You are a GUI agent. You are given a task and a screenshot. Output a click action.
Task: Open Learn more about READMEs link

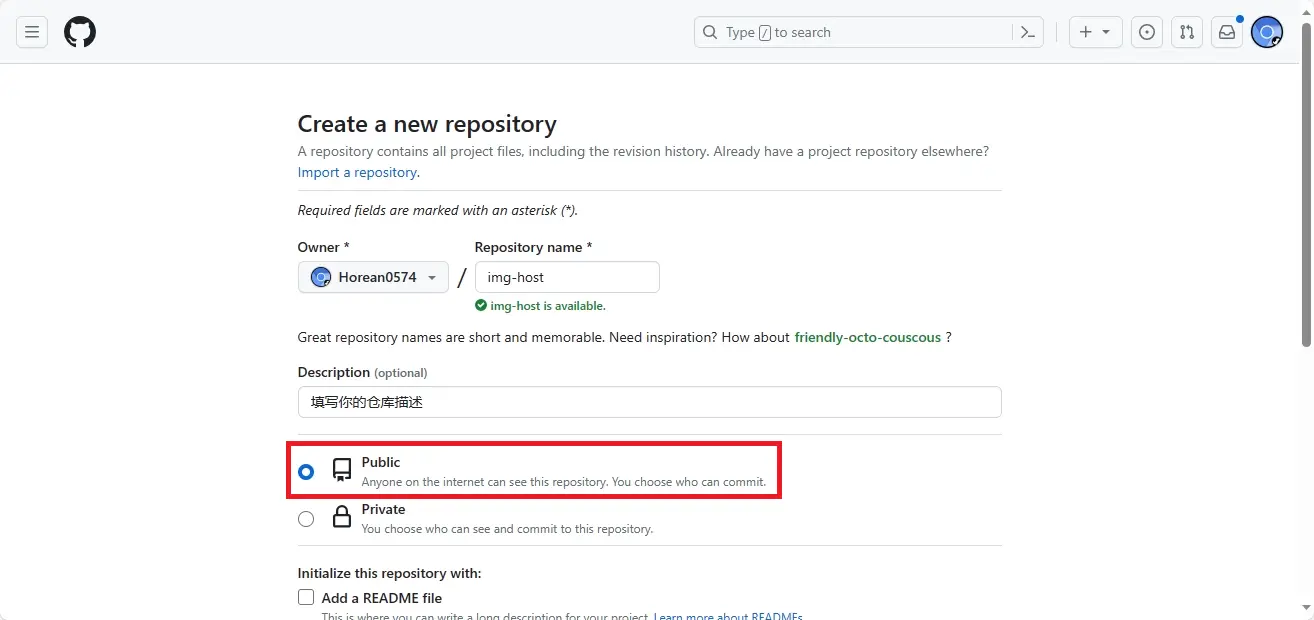(727, 616)
